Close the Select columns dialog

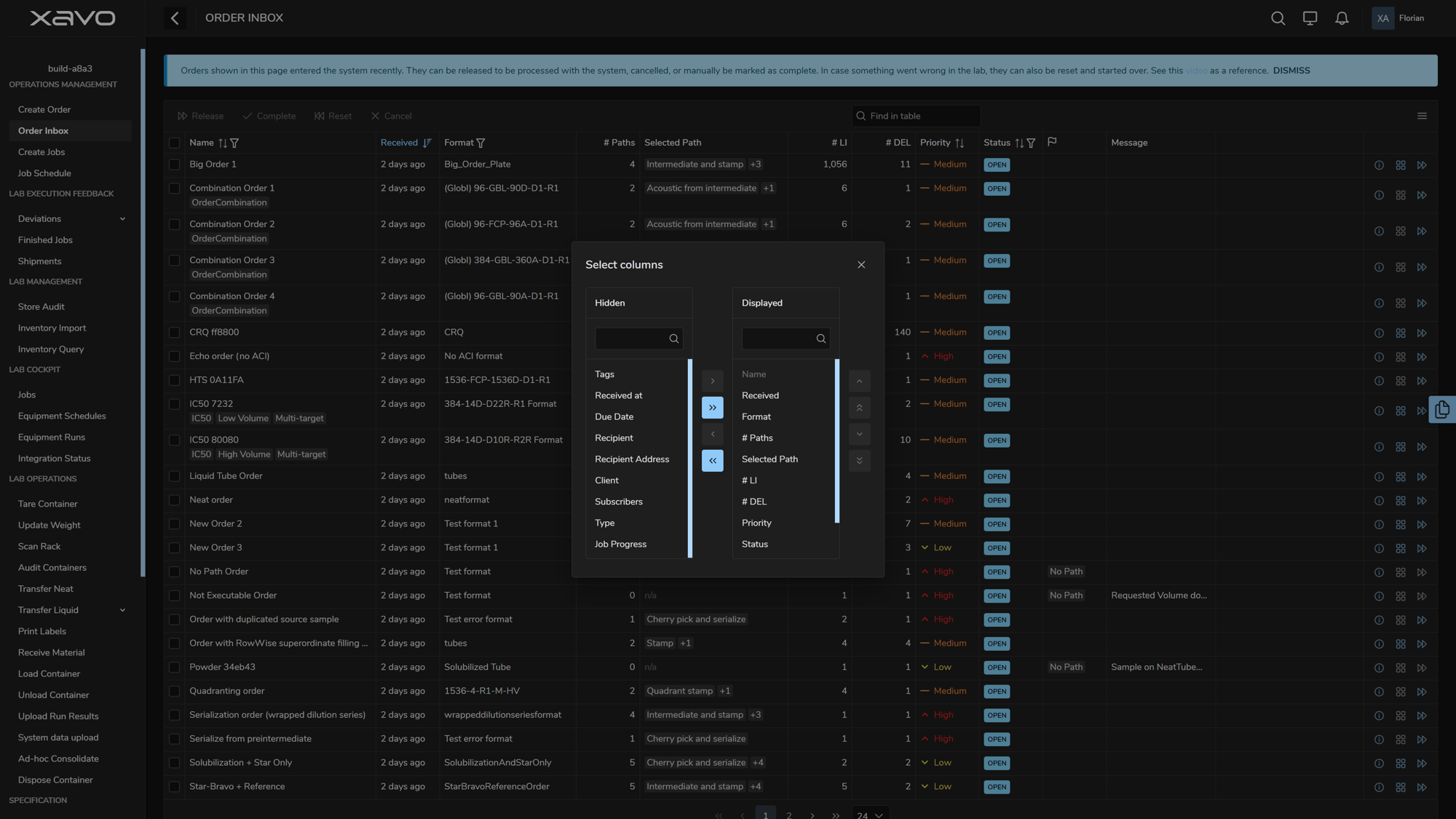click(861, 265)
